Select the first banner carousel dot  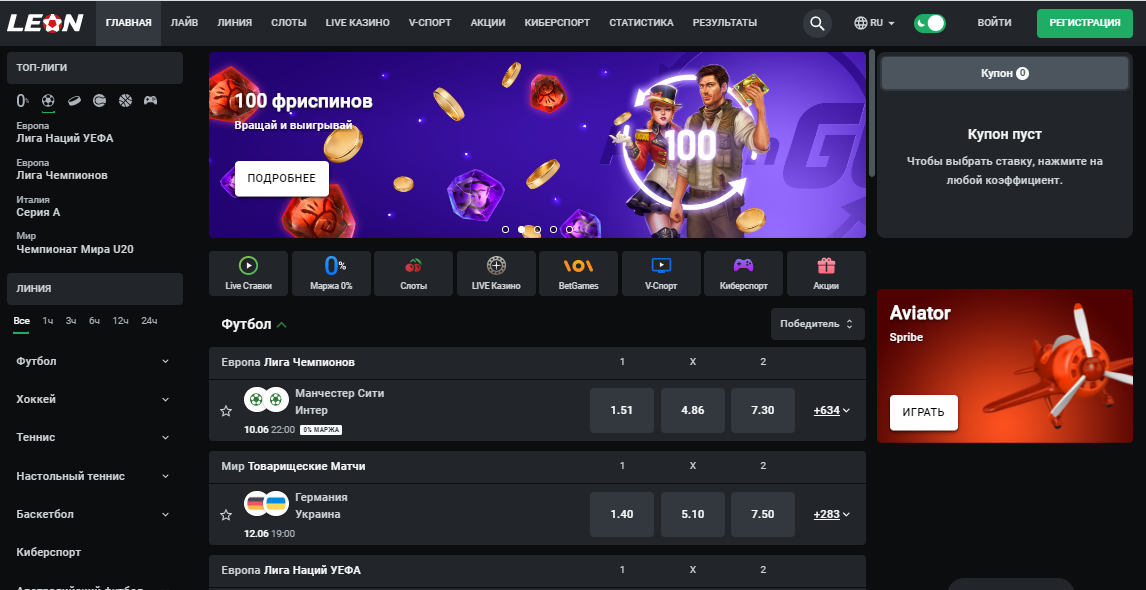[x=506, y=230]
